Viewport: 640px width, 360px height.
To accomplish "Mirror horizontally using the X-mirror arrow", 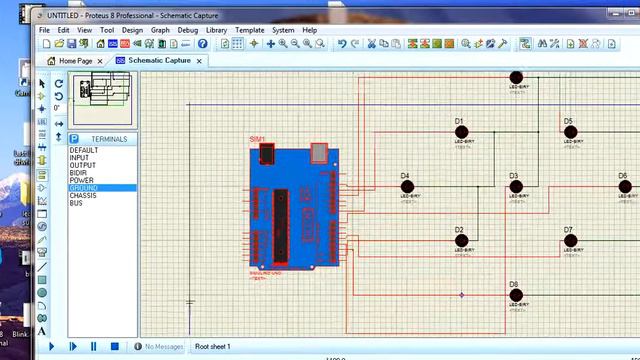I will coord(59,124).
